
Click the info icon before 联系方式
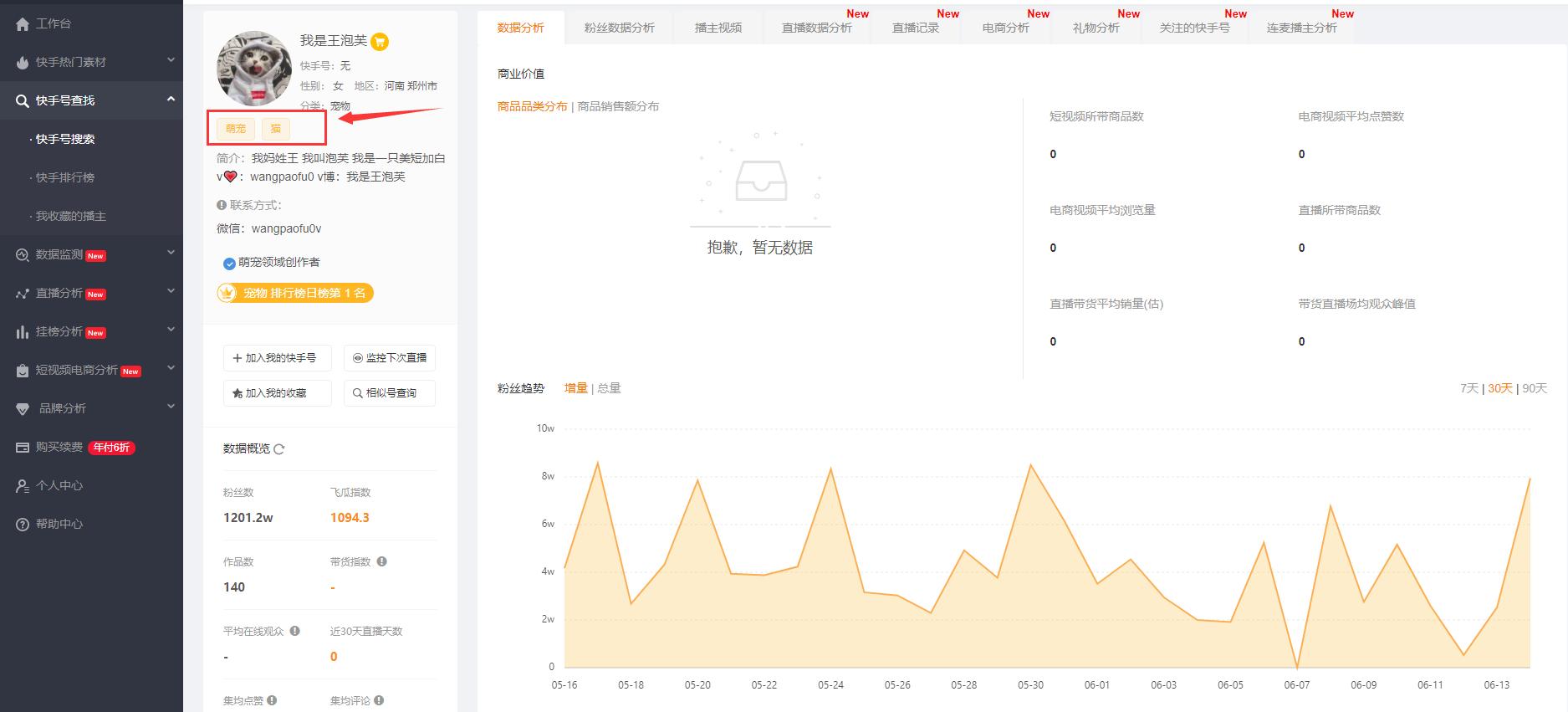click(x=222, y=205)
